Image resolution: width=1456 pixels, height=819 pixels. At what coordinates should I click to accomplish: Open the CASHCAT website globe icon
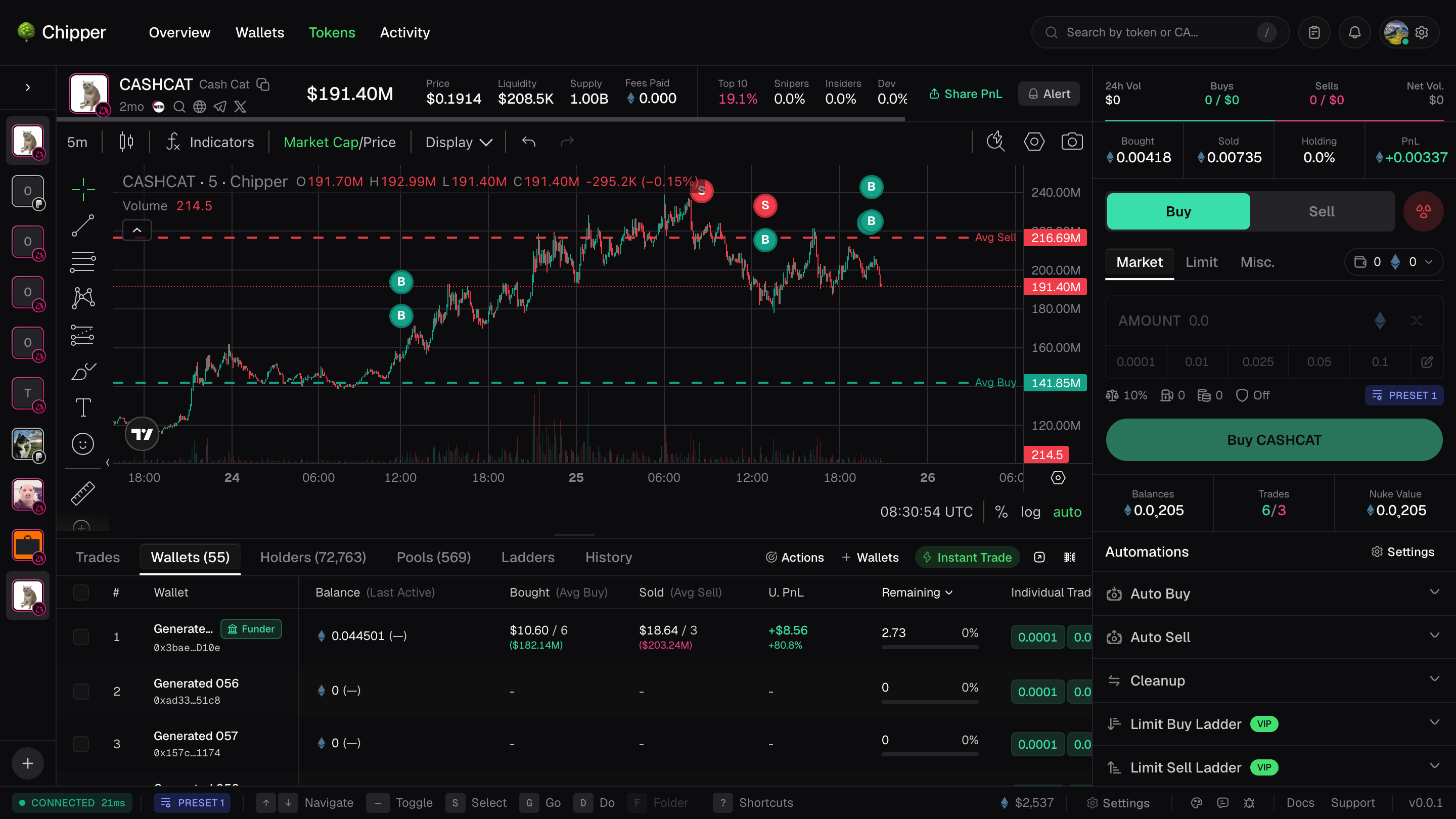click(200, 107)
